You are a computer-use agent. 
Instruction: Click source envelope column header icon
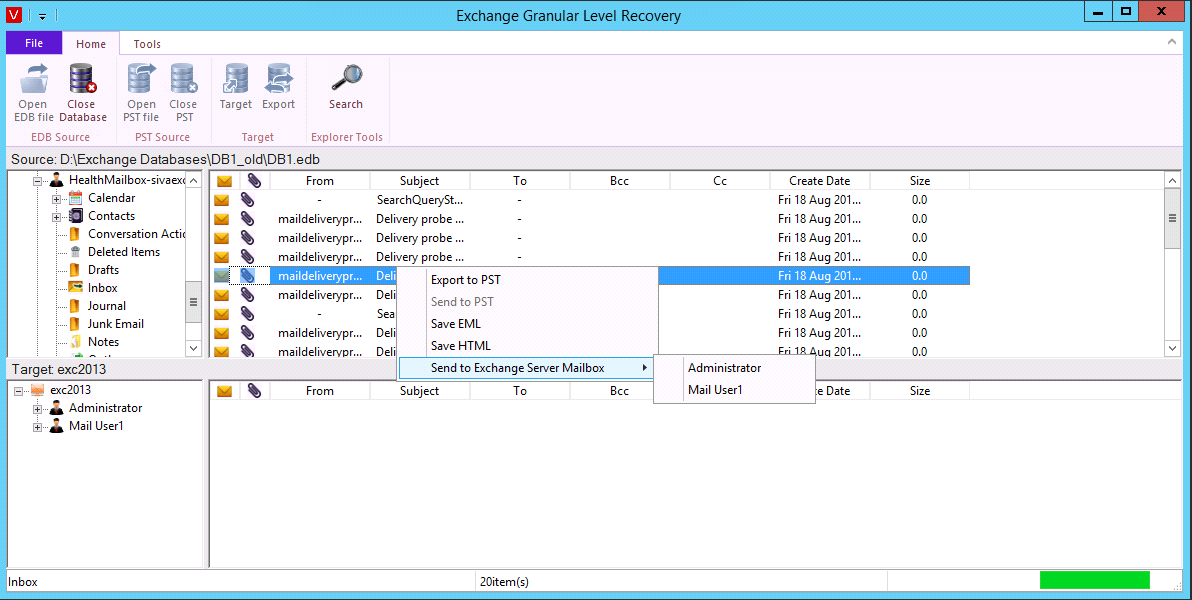pos(224,181)
